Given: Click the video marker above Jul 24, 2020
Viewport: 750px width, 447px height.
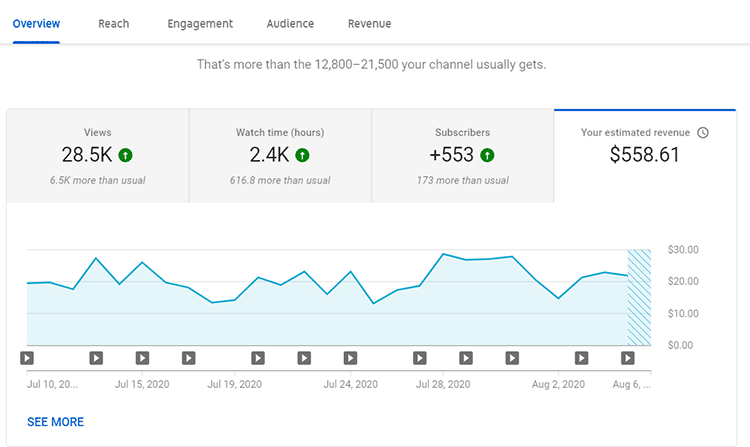Looking at the screenshot, I should [x=350, y=357].
